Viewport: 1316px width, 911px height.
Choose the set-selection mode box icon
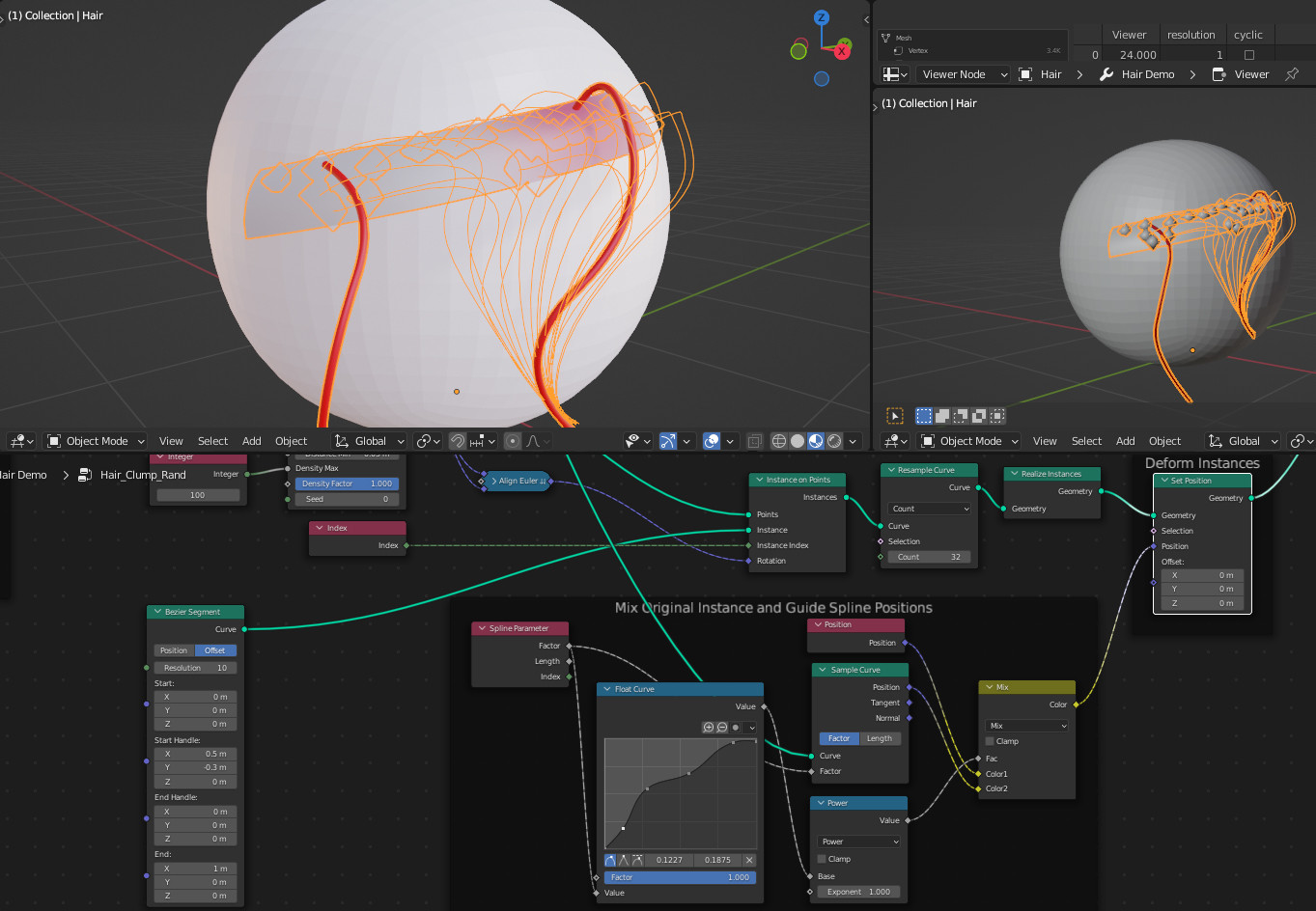click(924, 416)
